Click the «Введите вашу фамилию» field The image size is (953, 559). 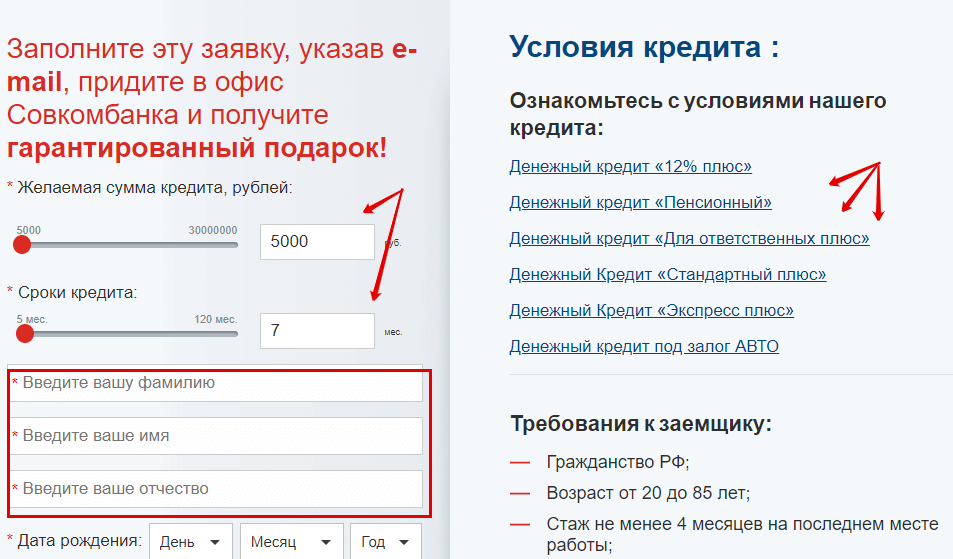216,383
